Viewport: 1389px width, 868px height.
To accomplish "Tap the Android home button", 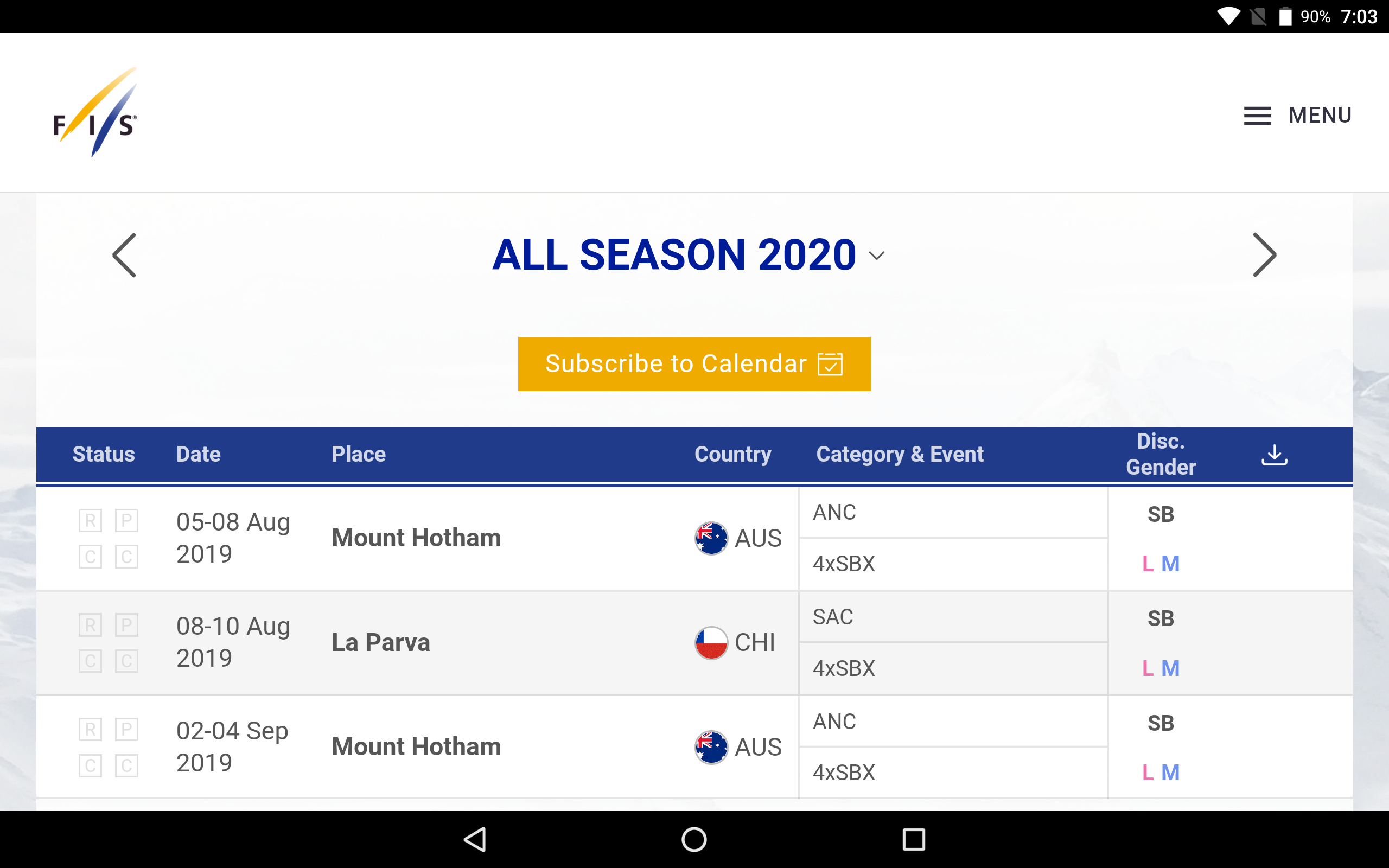I will (x=694, y=839).
